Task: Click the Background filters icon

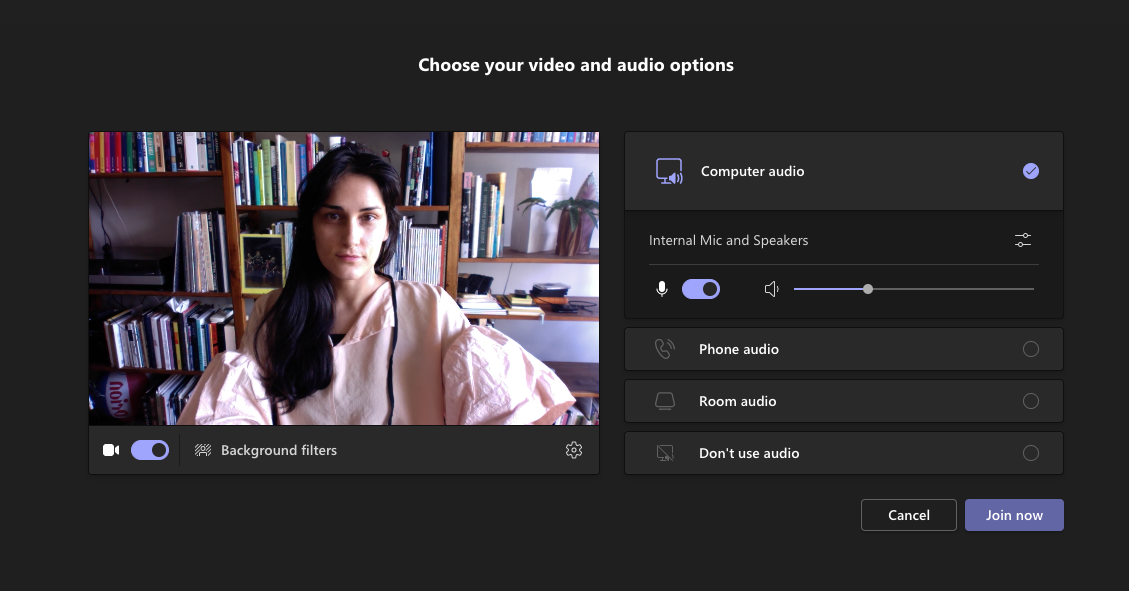Action: [x=203, y=450]
